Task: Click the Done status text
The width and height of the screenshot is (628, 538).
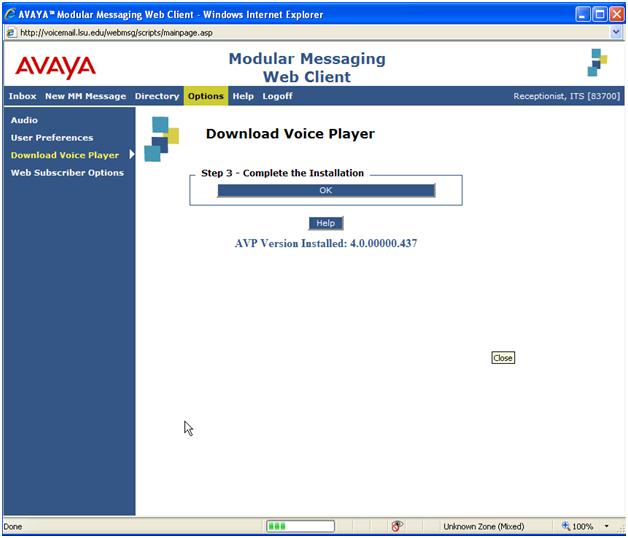Action: (12, 526)
